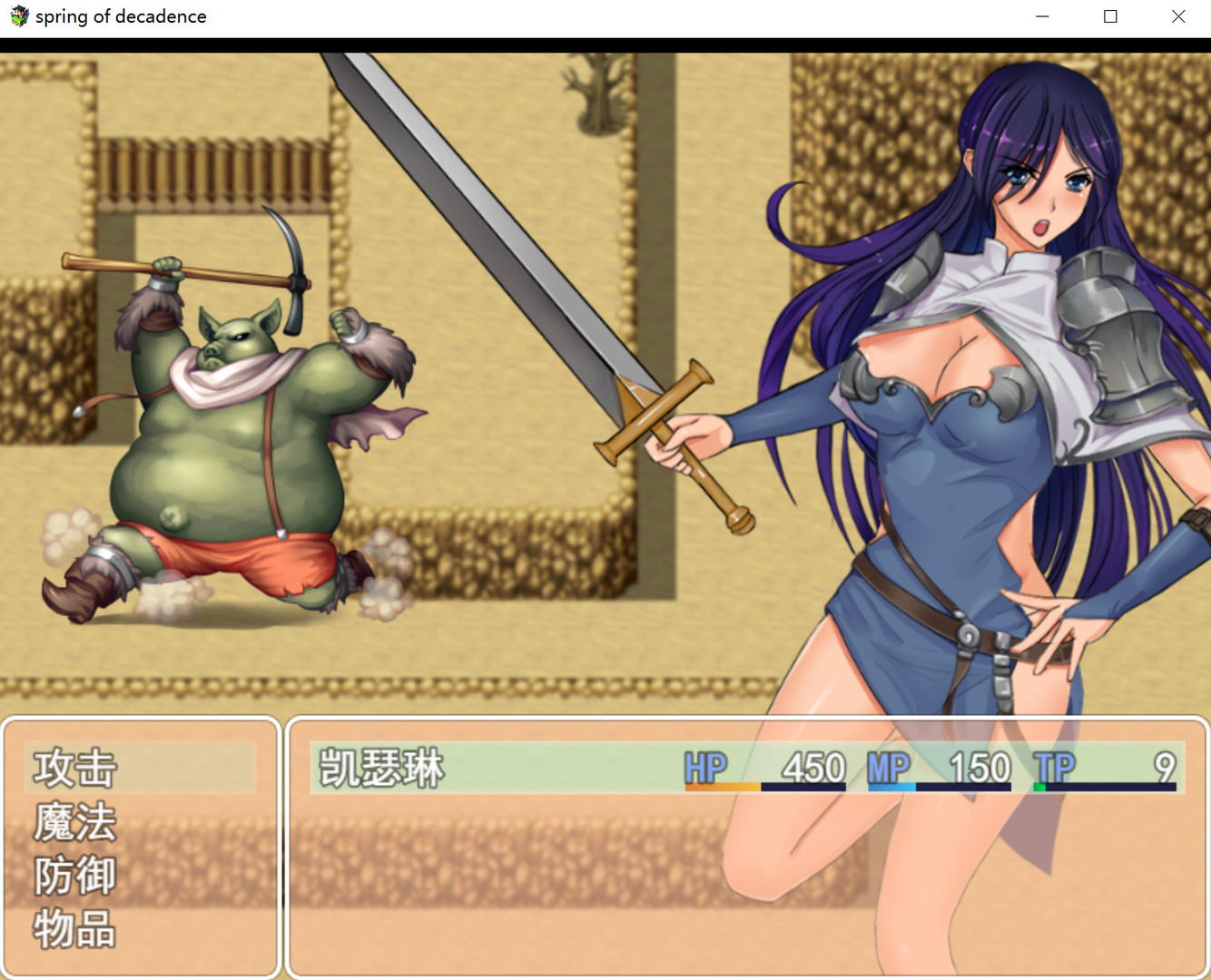Click the game icon in the title bar
1211x980 pixels.
point(18,16)
